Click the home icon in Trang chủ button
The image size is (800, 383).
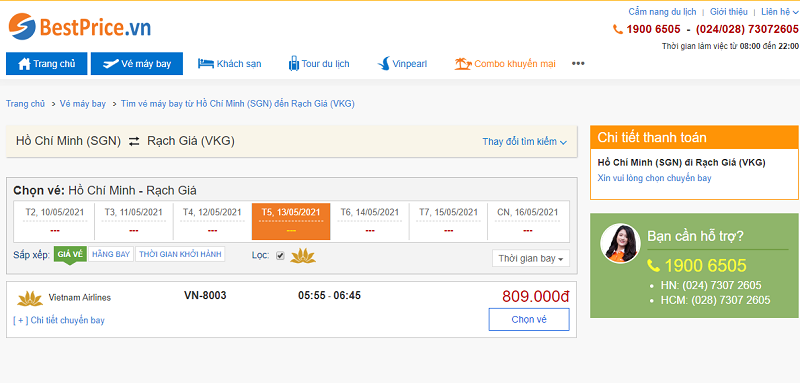click(24, 64)
